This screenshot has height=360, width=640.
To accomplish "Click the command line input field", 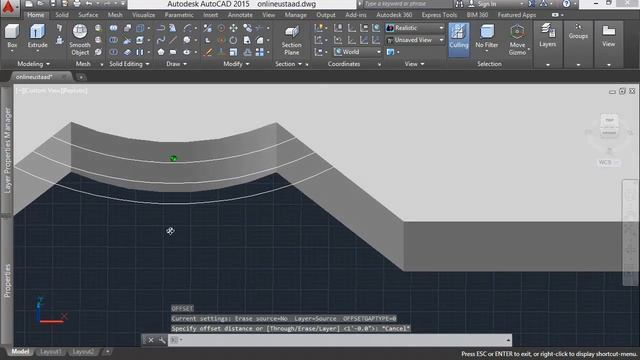I will 339,340.
